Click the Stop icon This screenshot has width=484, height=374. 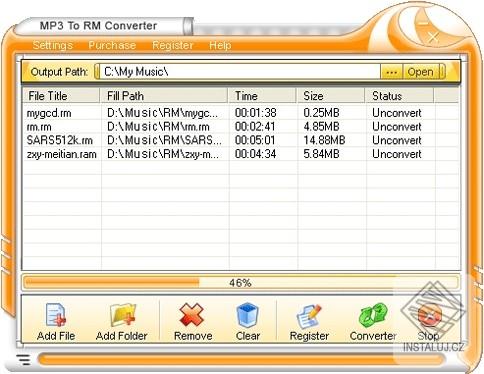click(430, 315)
